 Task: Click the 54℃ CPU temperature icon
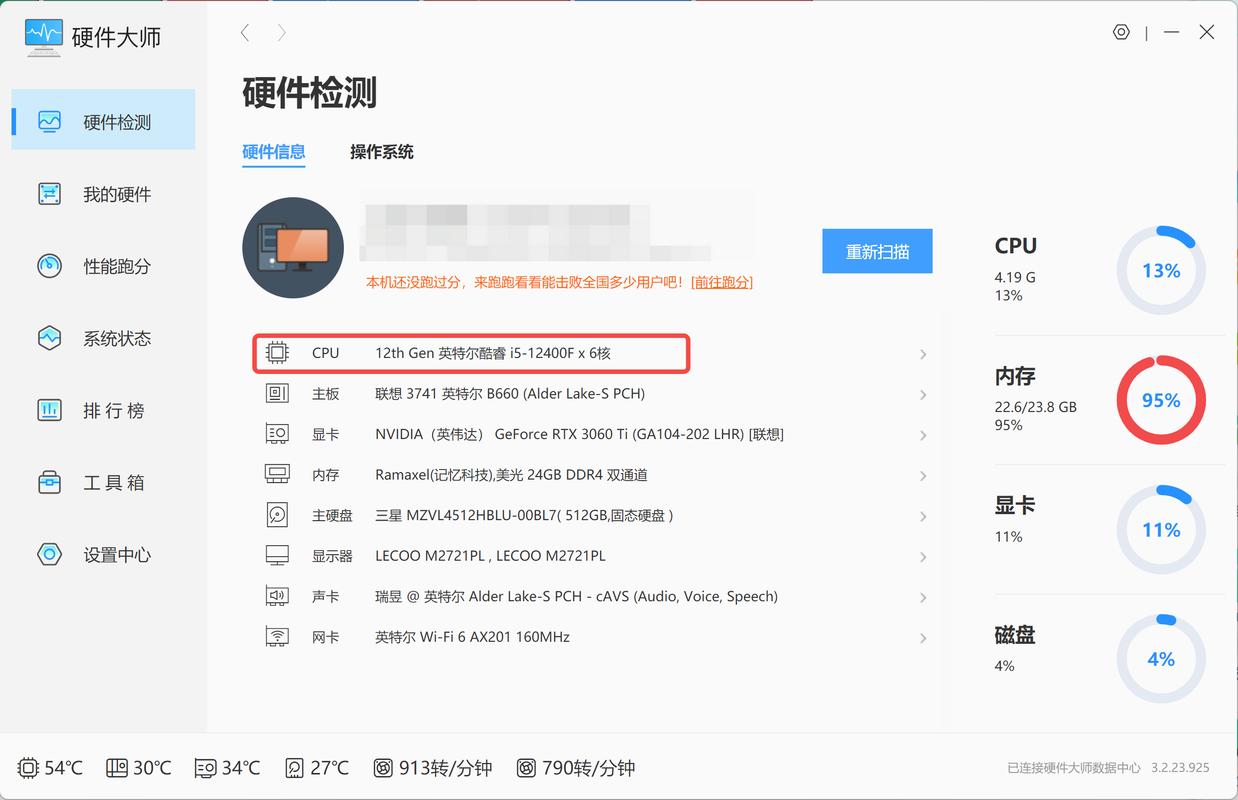pos(29,767)
